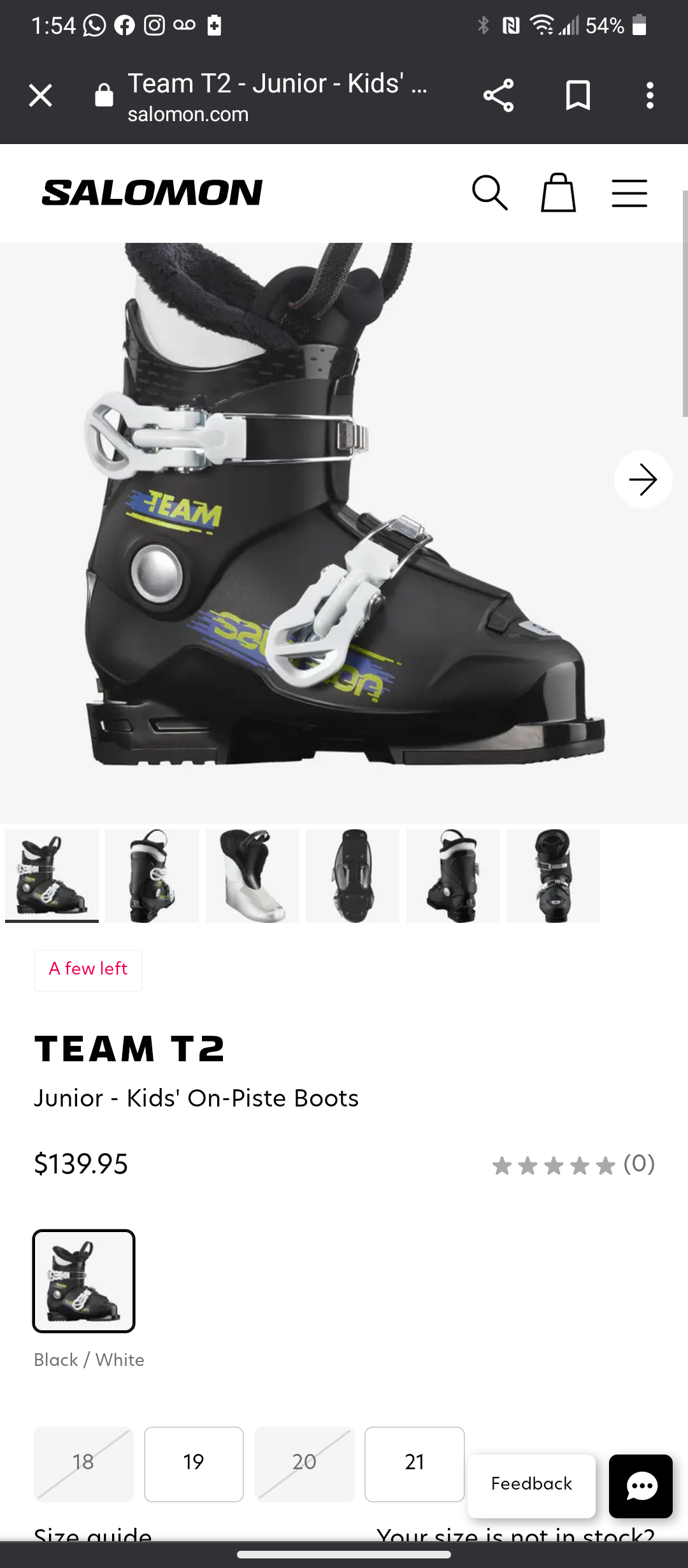Open the shopping bag cart
The image size is (688, 1568).
pyautogui.click(x=558, y=192)
